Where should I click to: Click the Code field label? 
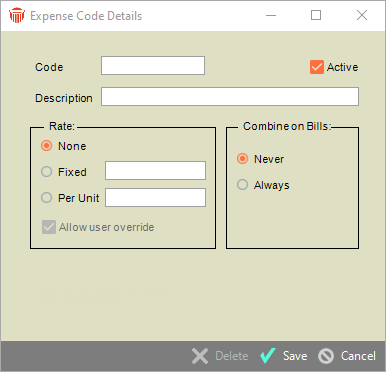pyautogui.click(x=49, y=67)
